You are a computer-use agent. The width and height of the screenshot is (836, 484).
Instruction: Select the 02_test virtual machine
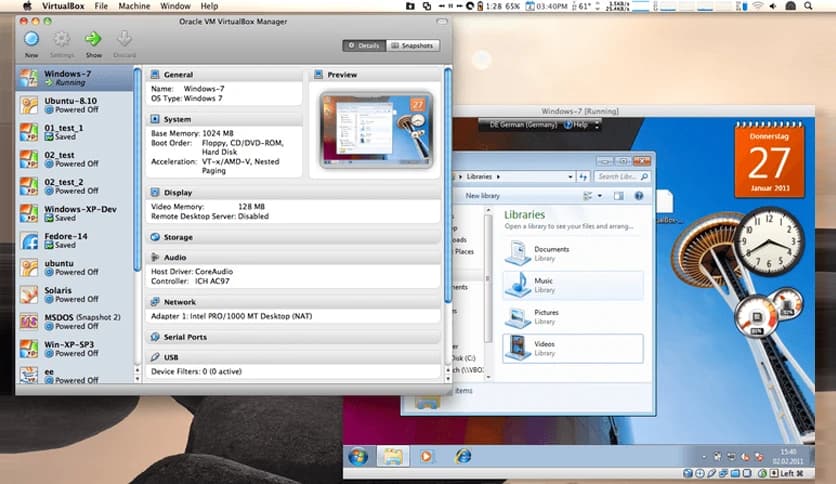[75, 159]
